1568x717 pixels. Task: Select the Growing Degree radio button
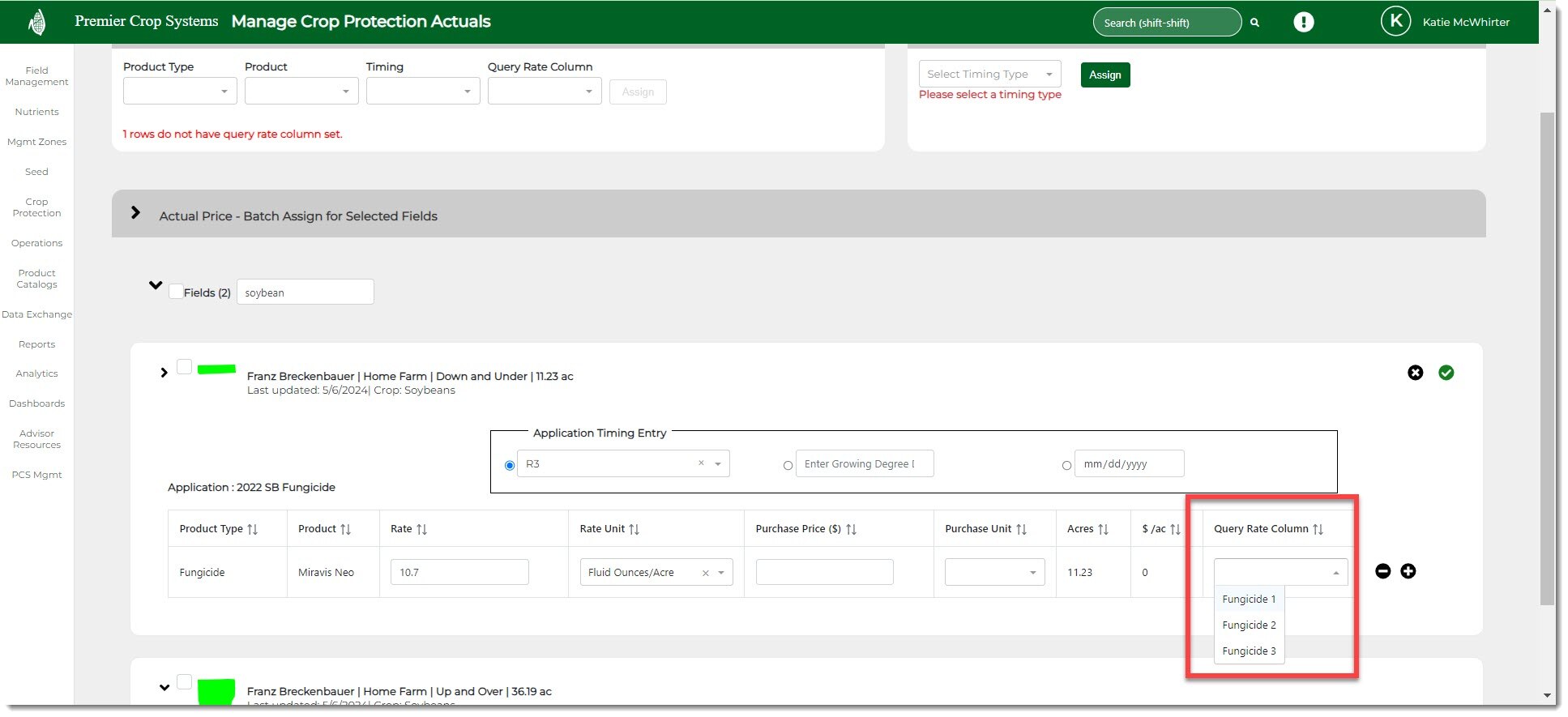pos(788,466)
